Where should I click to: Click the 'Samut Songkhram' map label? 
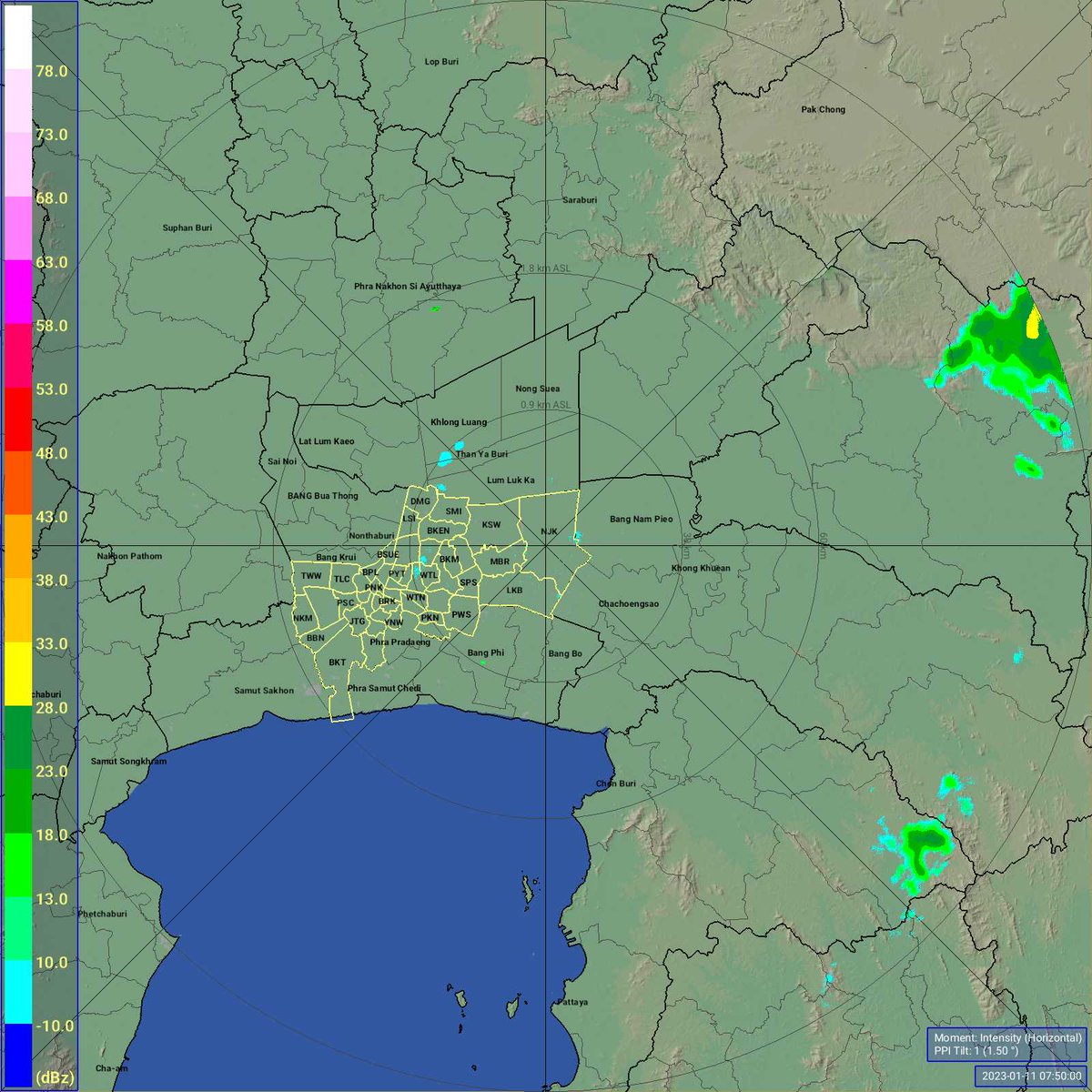click(128, 761)
